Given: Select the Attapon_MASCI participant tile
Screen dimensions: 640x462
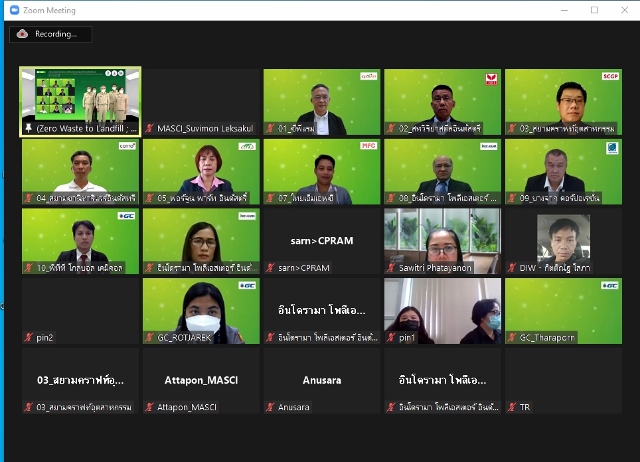Looking at the screenshot, I should [x=201, y=380].
